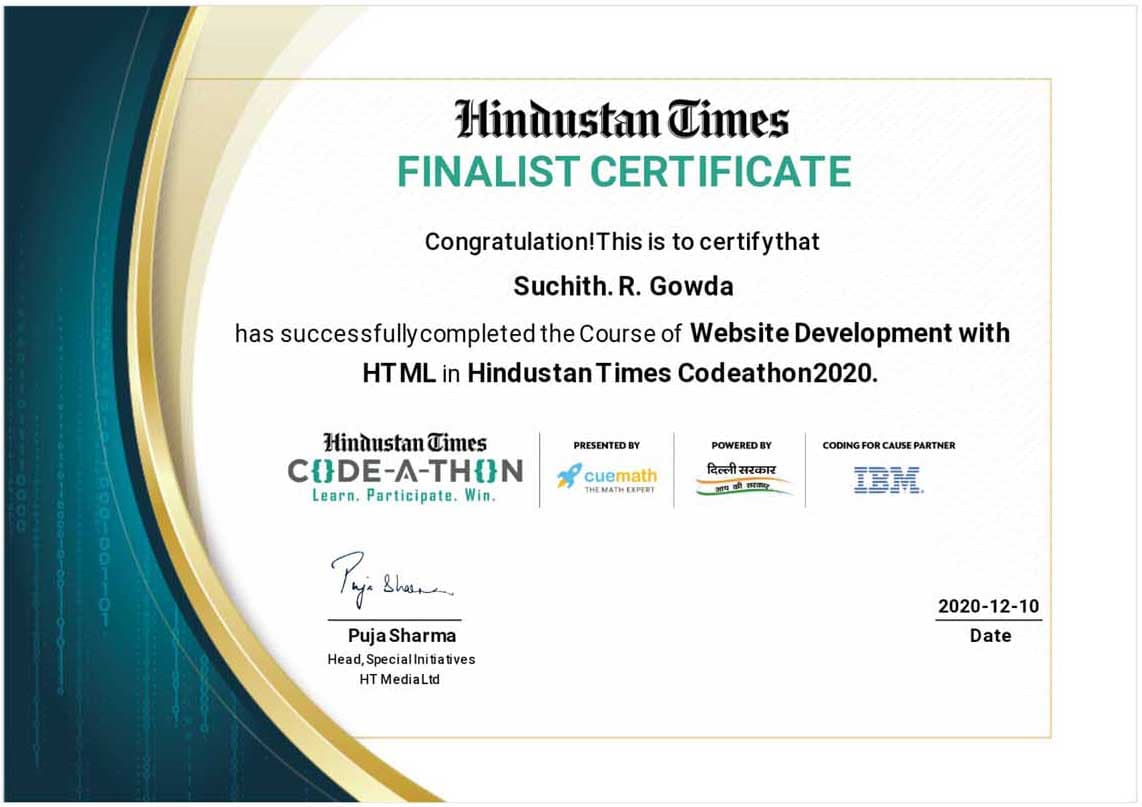Click the printed name Puja Sharma
Screen dimensions: 1142x807
[401, 636]
